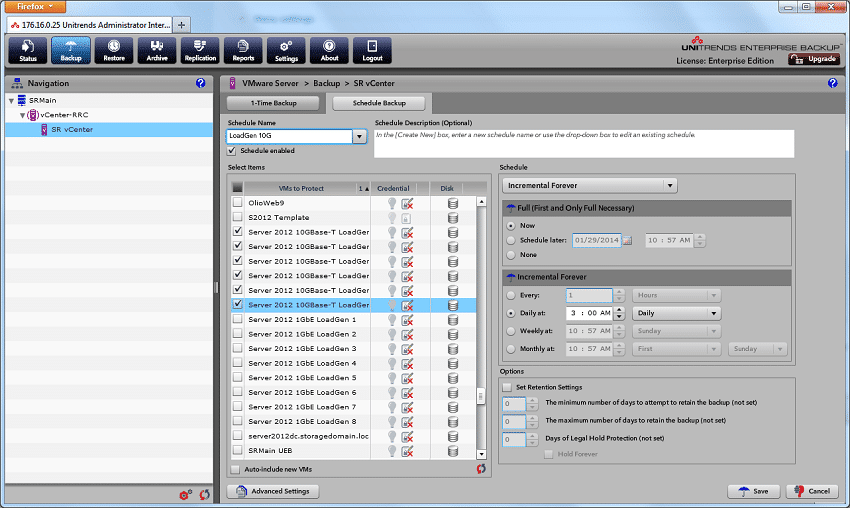Enable Auto-include new VMs checkbox
This screenshot has height=508, width=850.
point(235,470)
